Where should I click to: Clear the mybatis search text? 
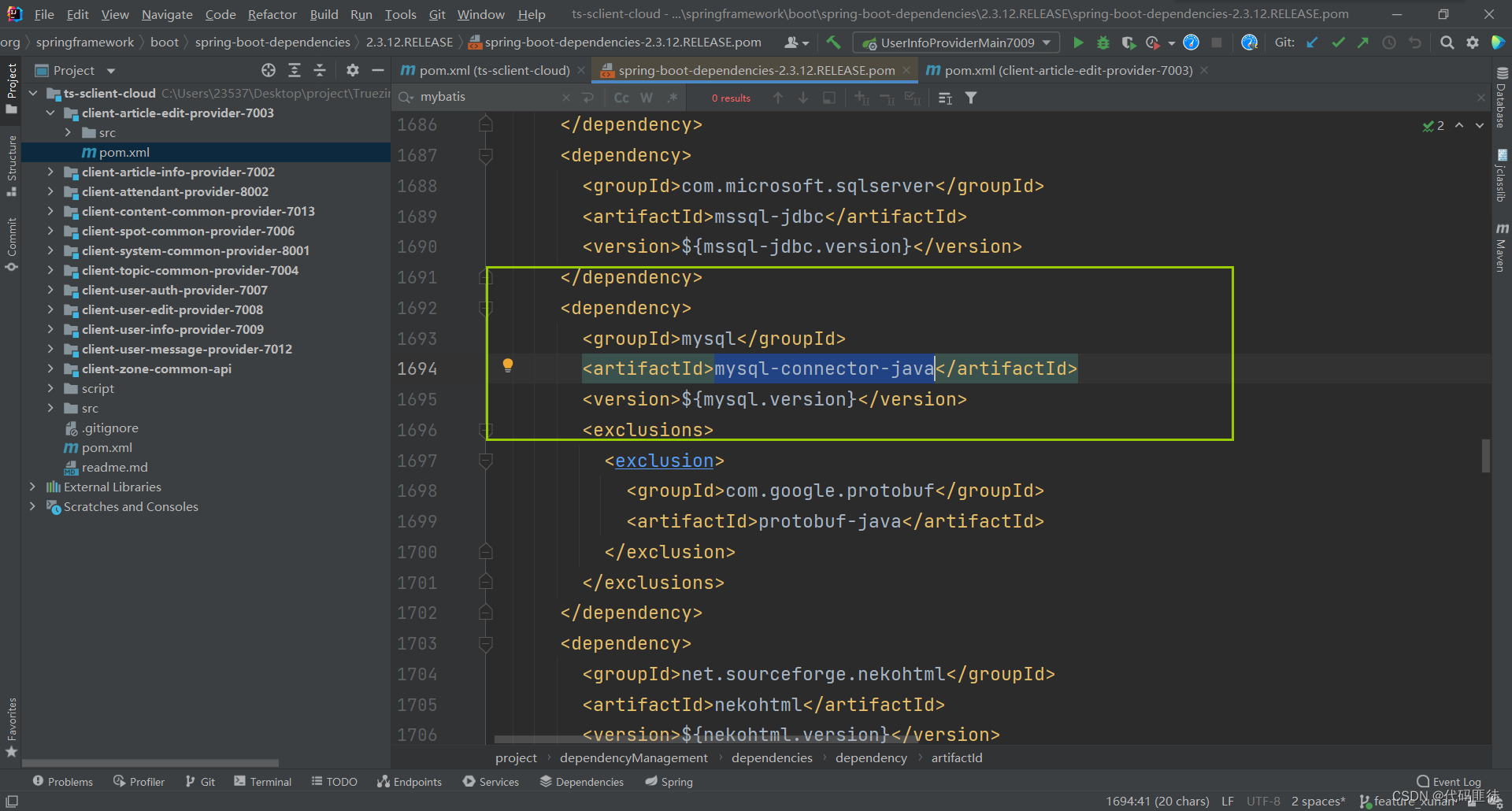pos(566,98)
